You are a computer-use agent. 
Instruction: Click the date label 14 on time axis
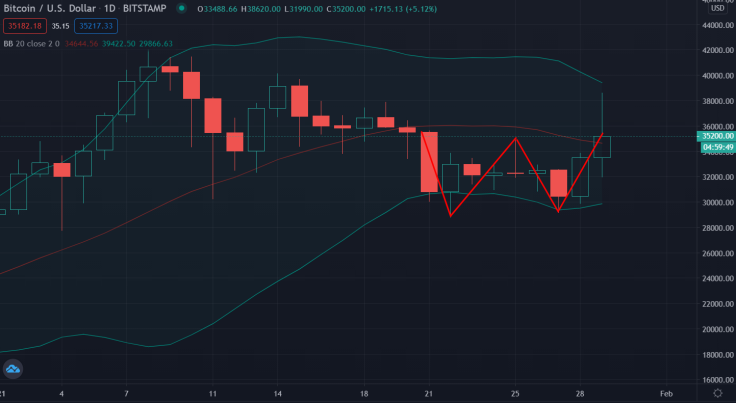(x=277, y=394)
